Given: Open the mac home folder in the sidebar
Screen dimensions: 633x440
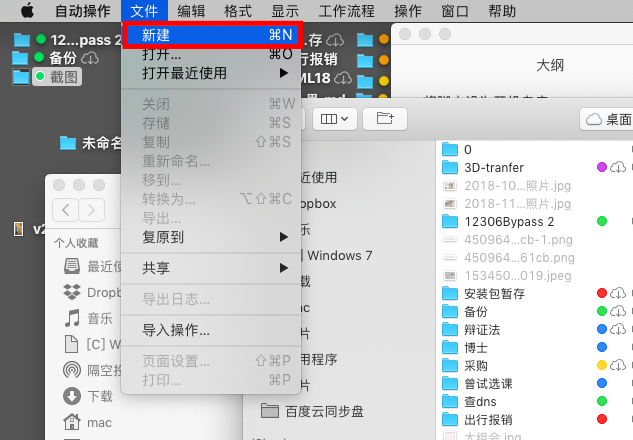Looking at the screenshot, I should (x=71, y=421).
